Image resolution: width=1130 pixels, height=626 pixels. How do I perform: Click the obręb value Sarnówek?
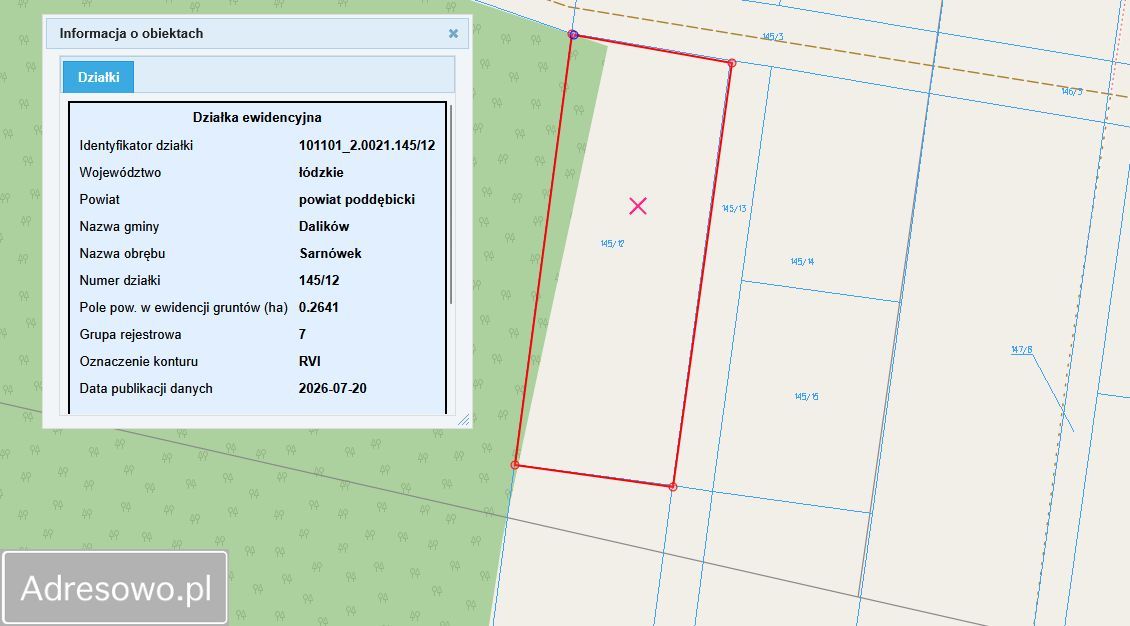click(330, 254)
